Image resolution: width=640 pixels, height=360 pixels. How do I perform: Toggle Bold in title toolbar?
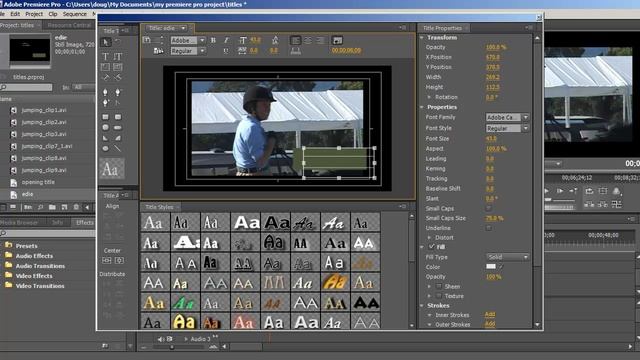(213, 40)
